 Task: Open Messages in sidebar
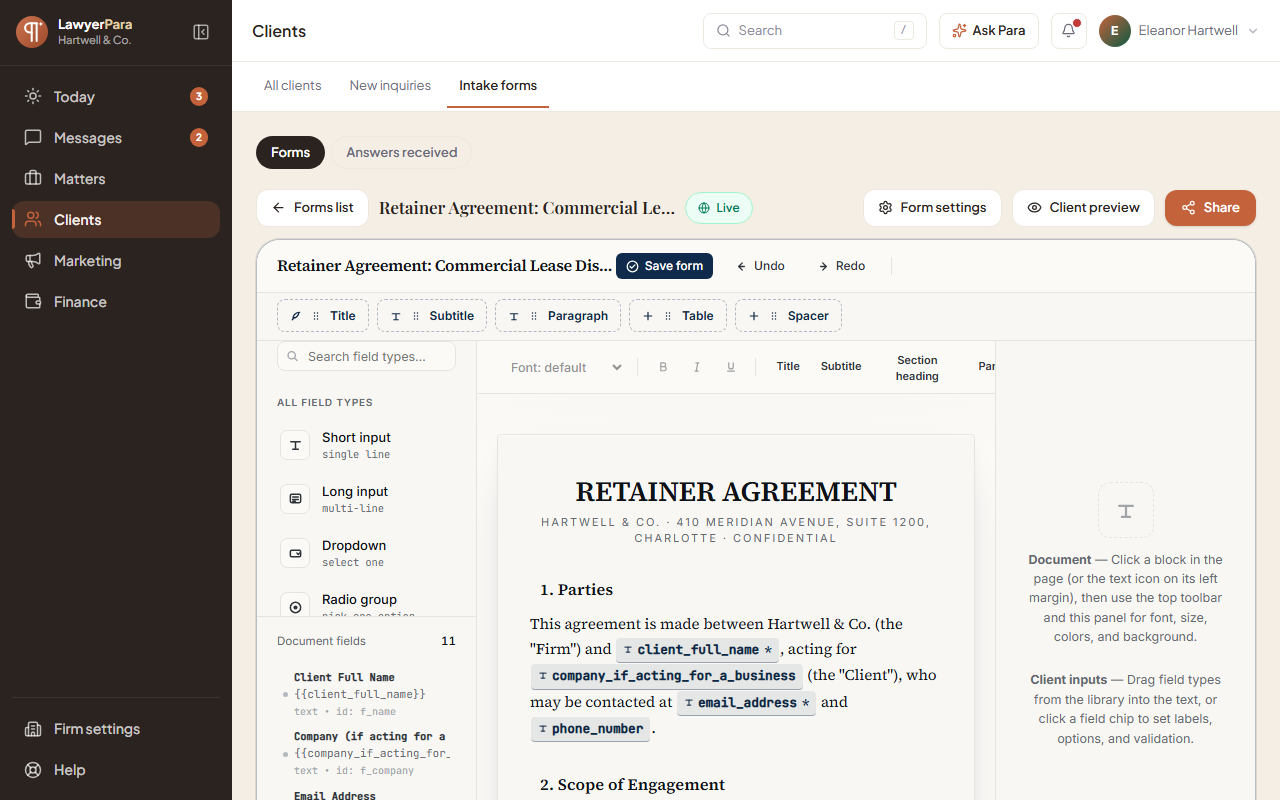[116, 138]
